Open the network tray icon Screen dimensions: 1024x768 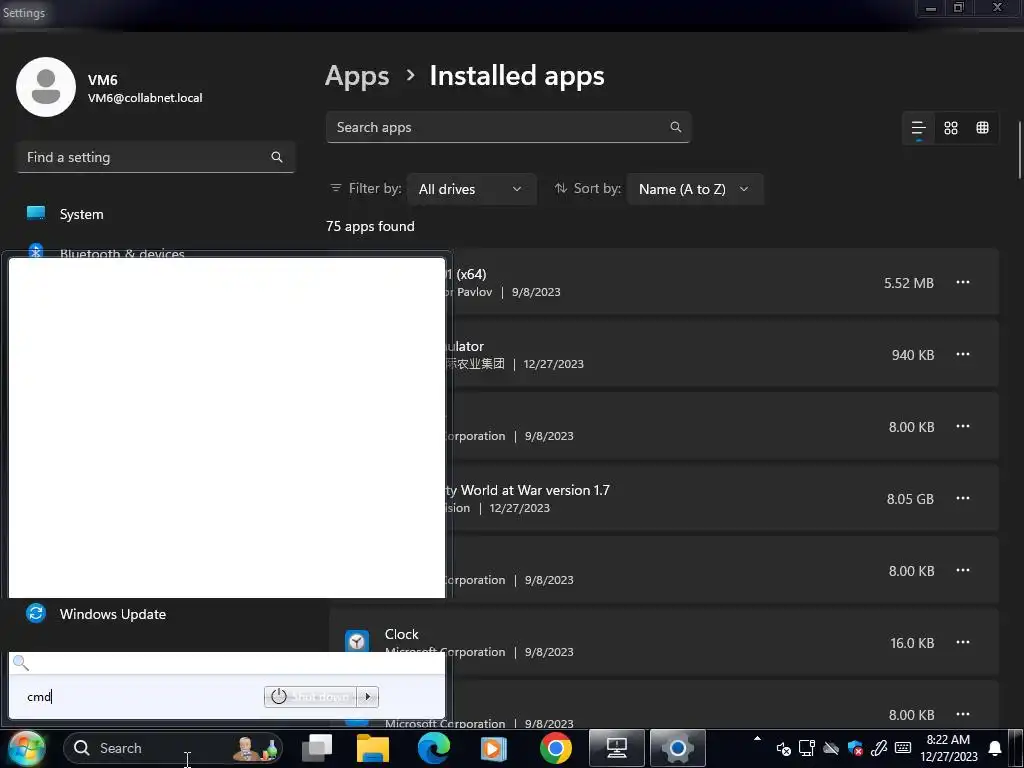point(807,748)
